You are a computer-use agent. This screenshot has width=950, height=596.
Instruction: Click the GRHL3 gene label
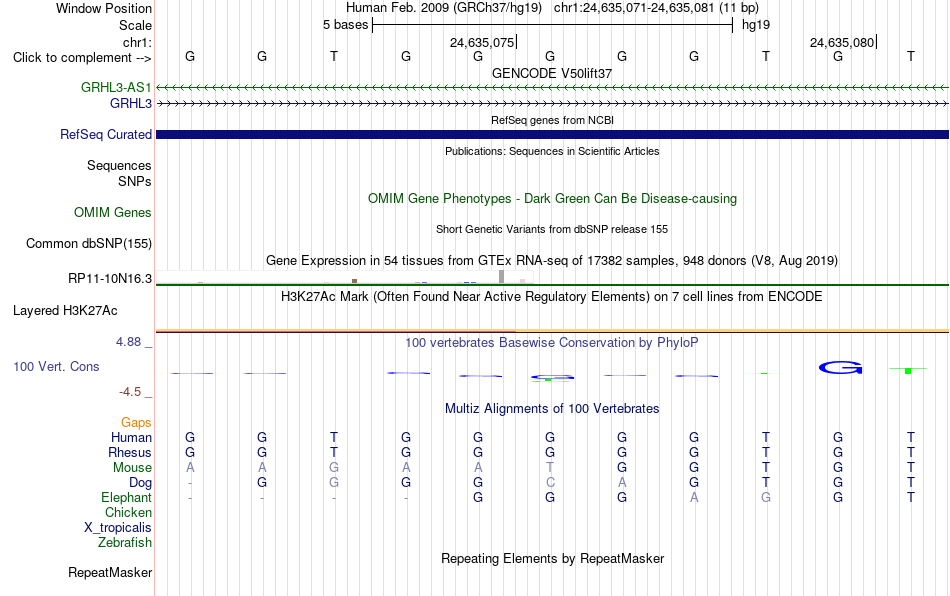click(131, 104)
